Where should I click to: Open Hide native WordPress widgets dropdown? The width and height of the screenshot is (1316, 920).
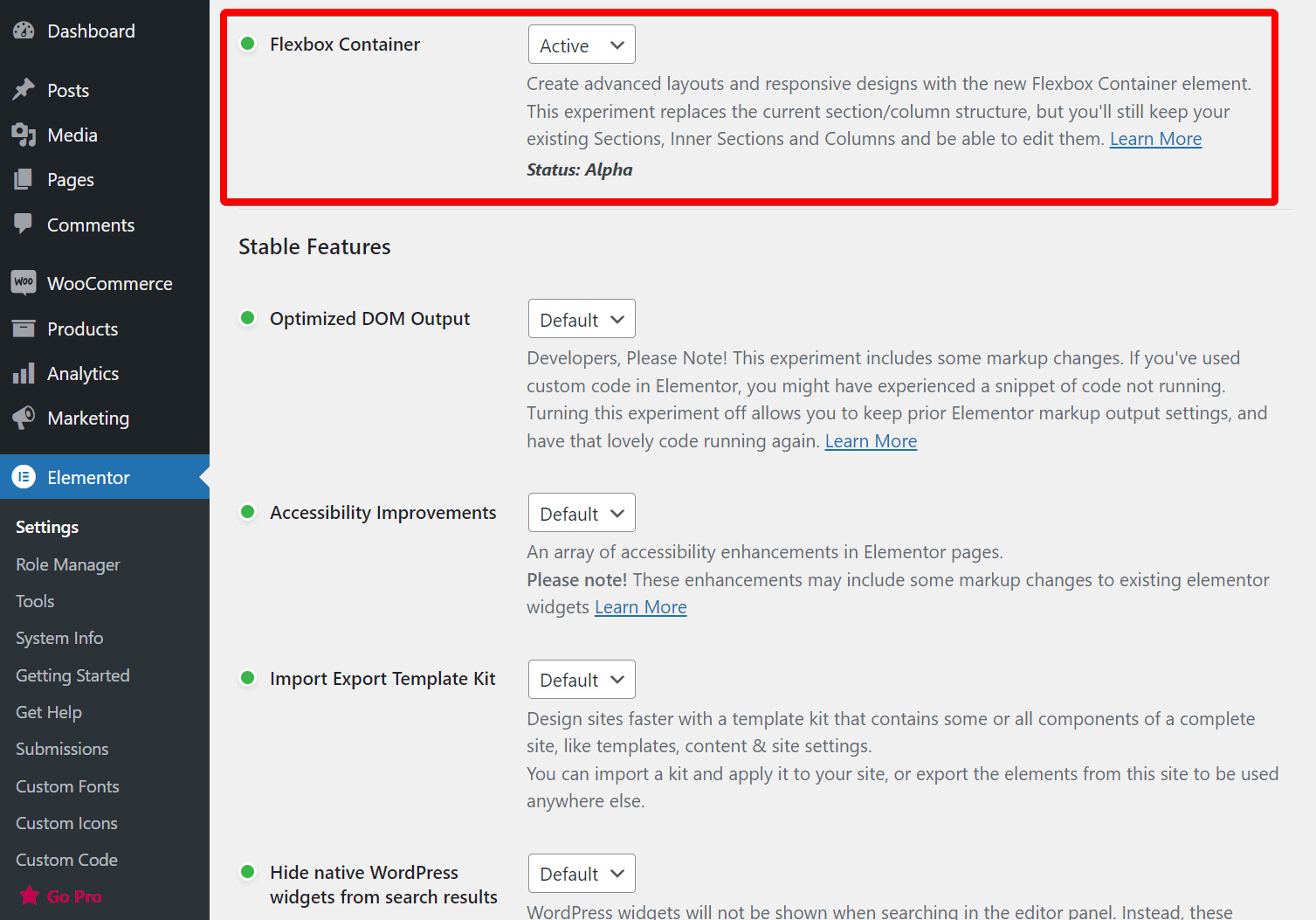click(x=581, y=874)
